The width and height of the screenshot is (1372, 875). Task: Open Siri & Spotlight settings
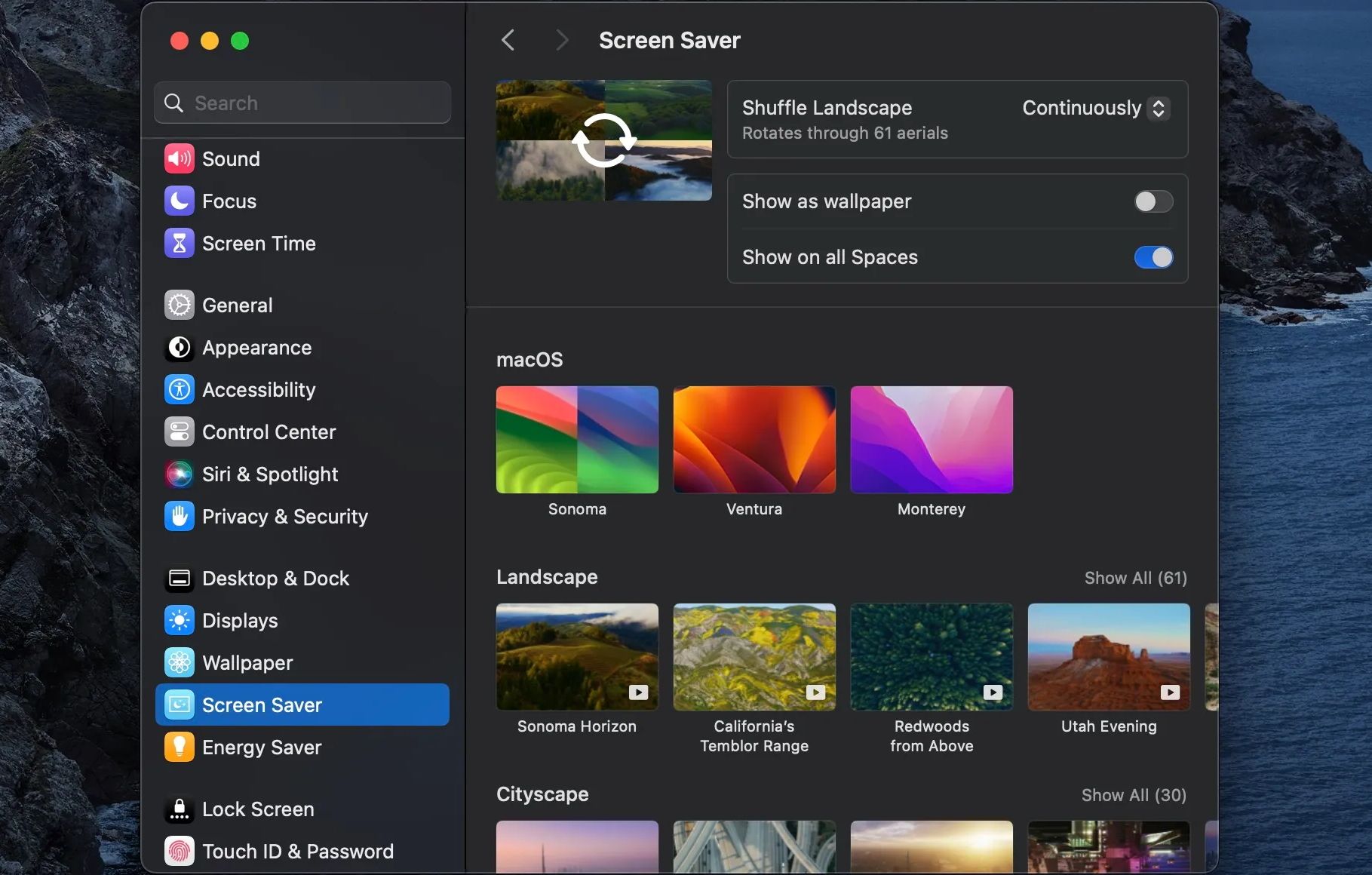point(269,474)
